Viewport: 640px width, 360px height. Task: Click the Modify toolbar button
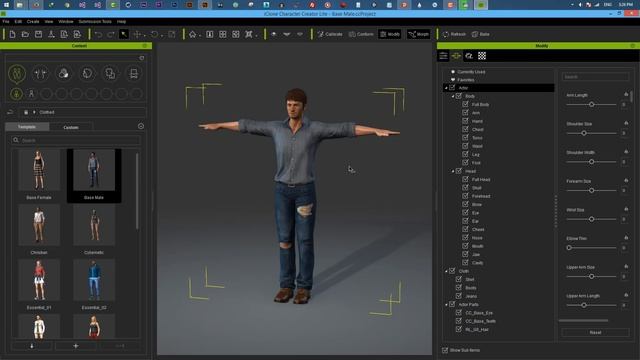tap(390, 34)
